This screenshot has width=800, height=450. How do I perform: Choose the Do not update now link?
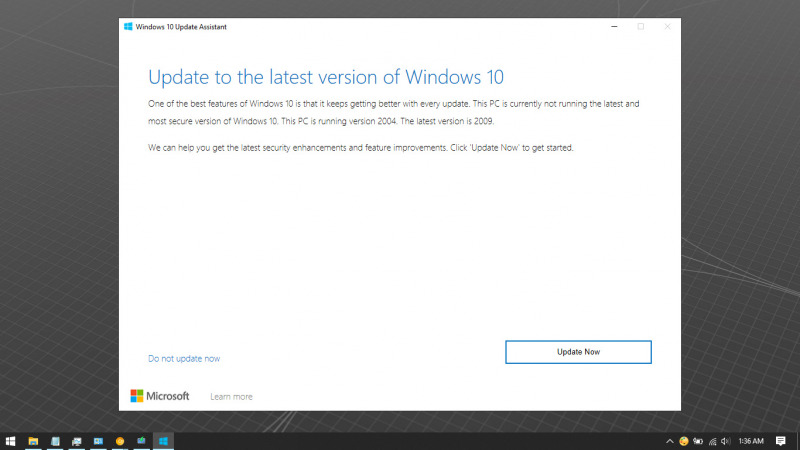pyautogui.click(x=184, y=358)
